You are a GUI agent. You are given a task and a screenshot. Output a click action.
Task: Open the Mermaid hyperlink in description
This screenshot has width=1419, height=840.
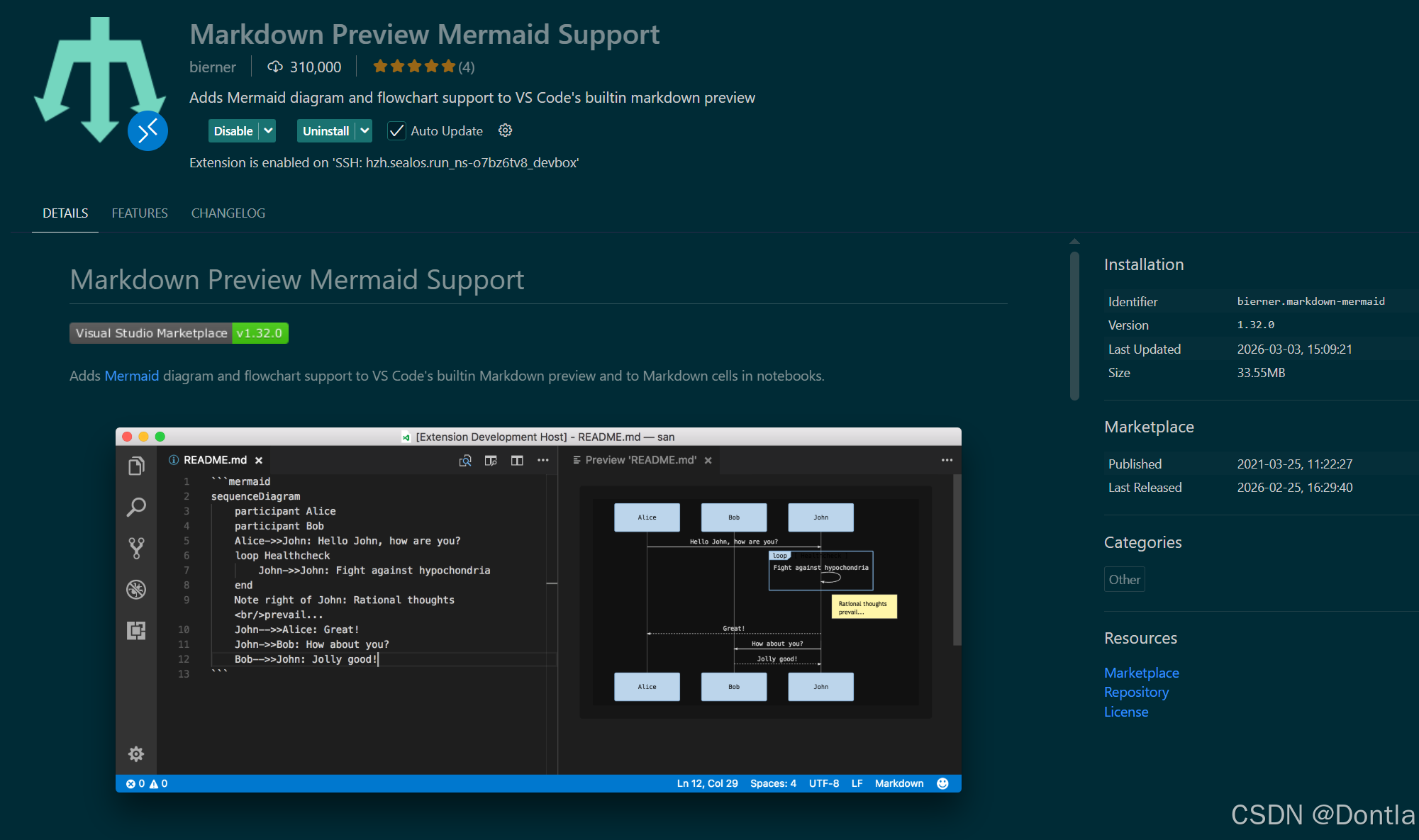click(x=132, y=376)
